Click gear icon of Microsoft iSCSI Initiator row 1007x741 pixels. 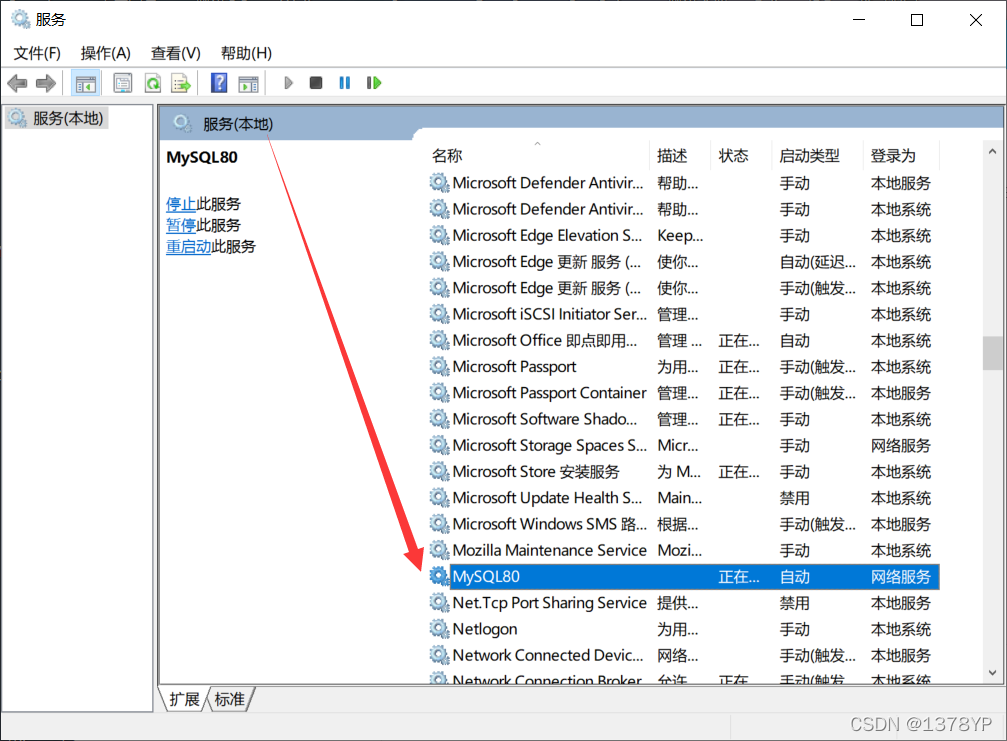tap(439, 314)
